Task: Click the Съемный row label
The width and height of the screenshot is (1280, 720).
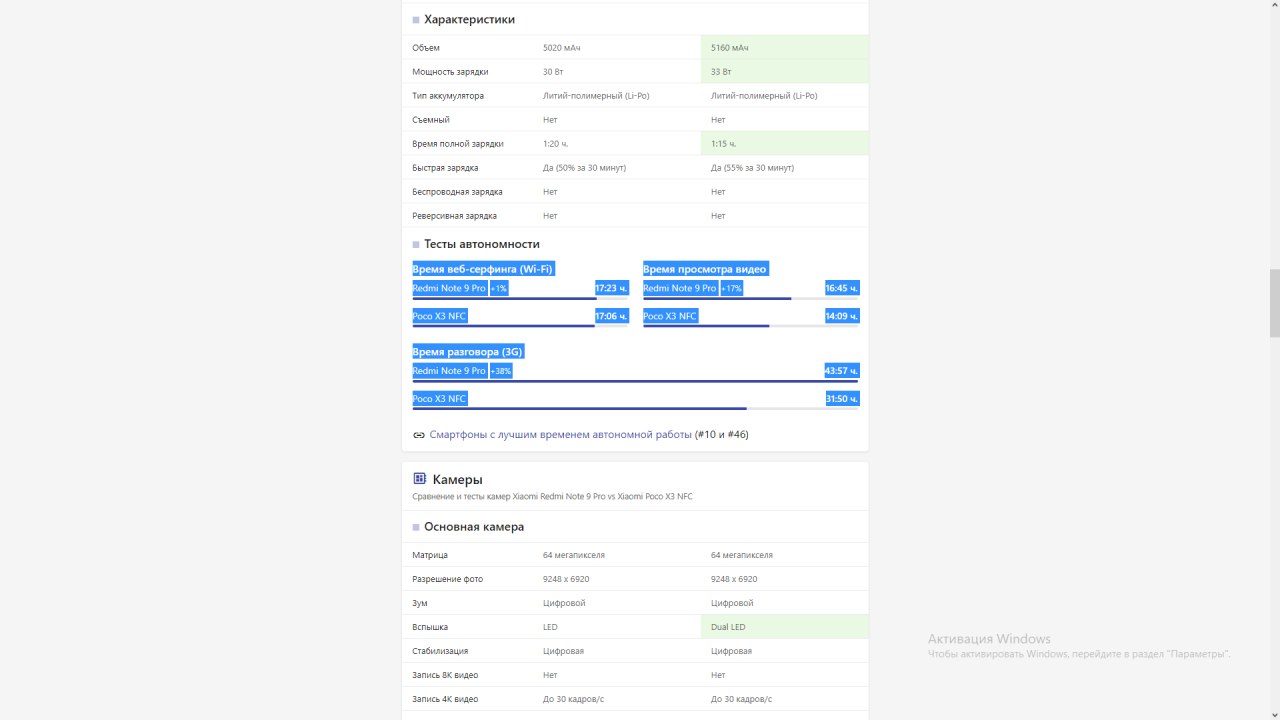Action: pyautogui.click(x=431, y=120)
